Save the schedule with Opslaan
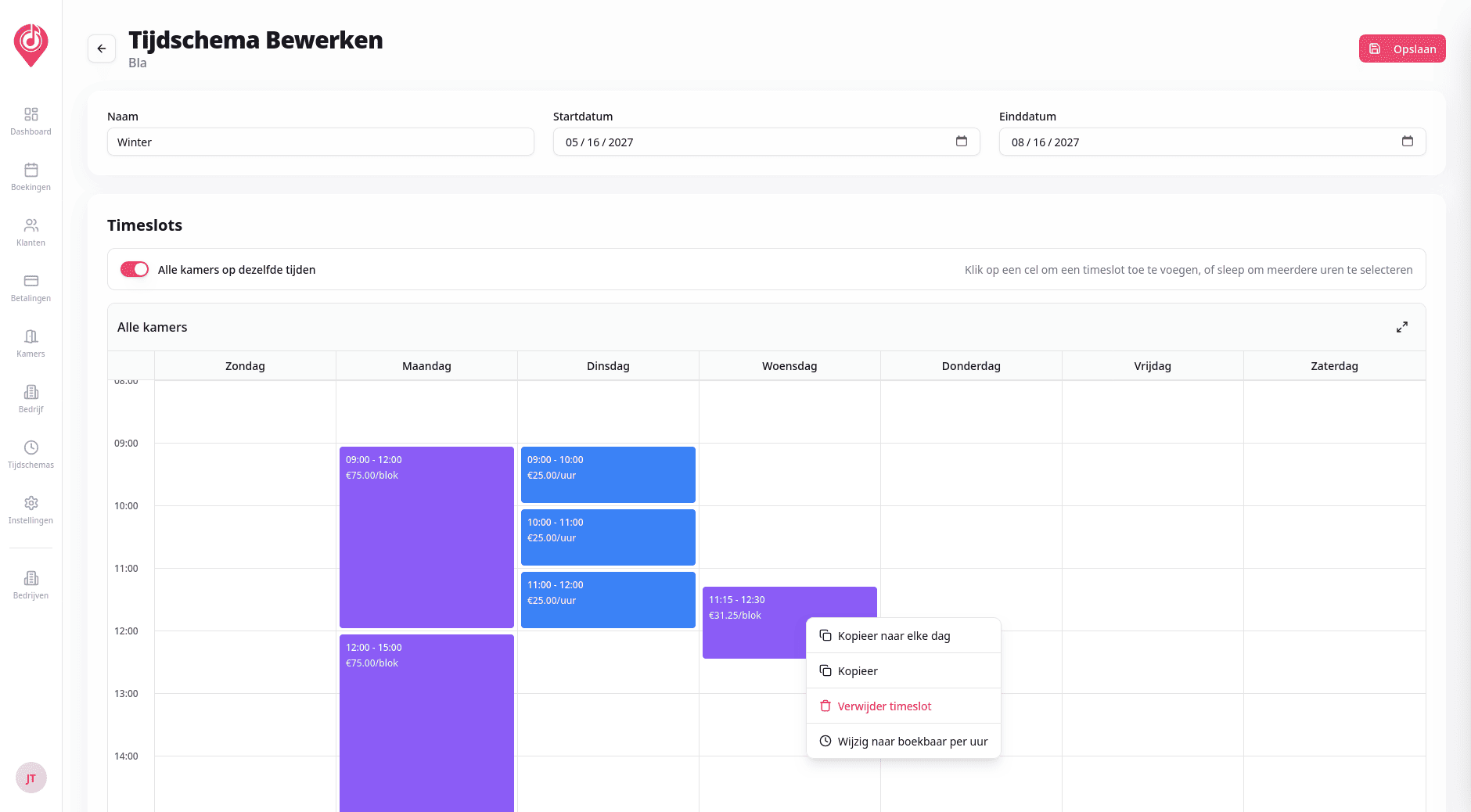 pos(1402,49)
